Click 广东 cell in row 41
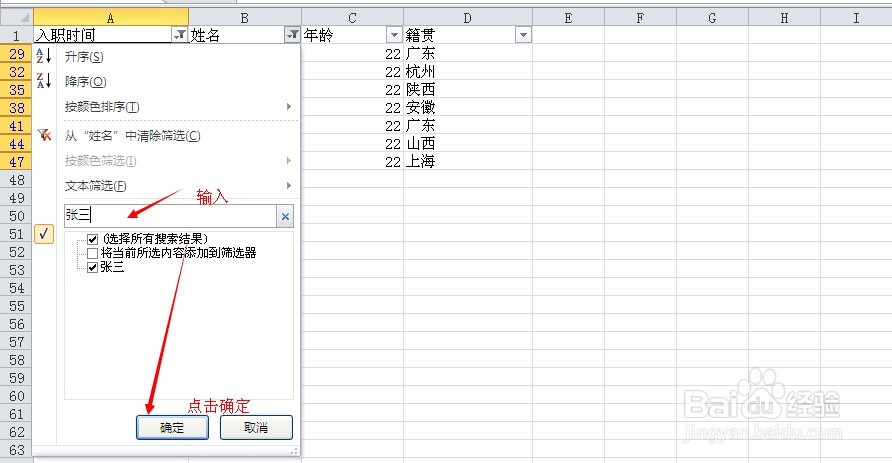 pos(468,126)
